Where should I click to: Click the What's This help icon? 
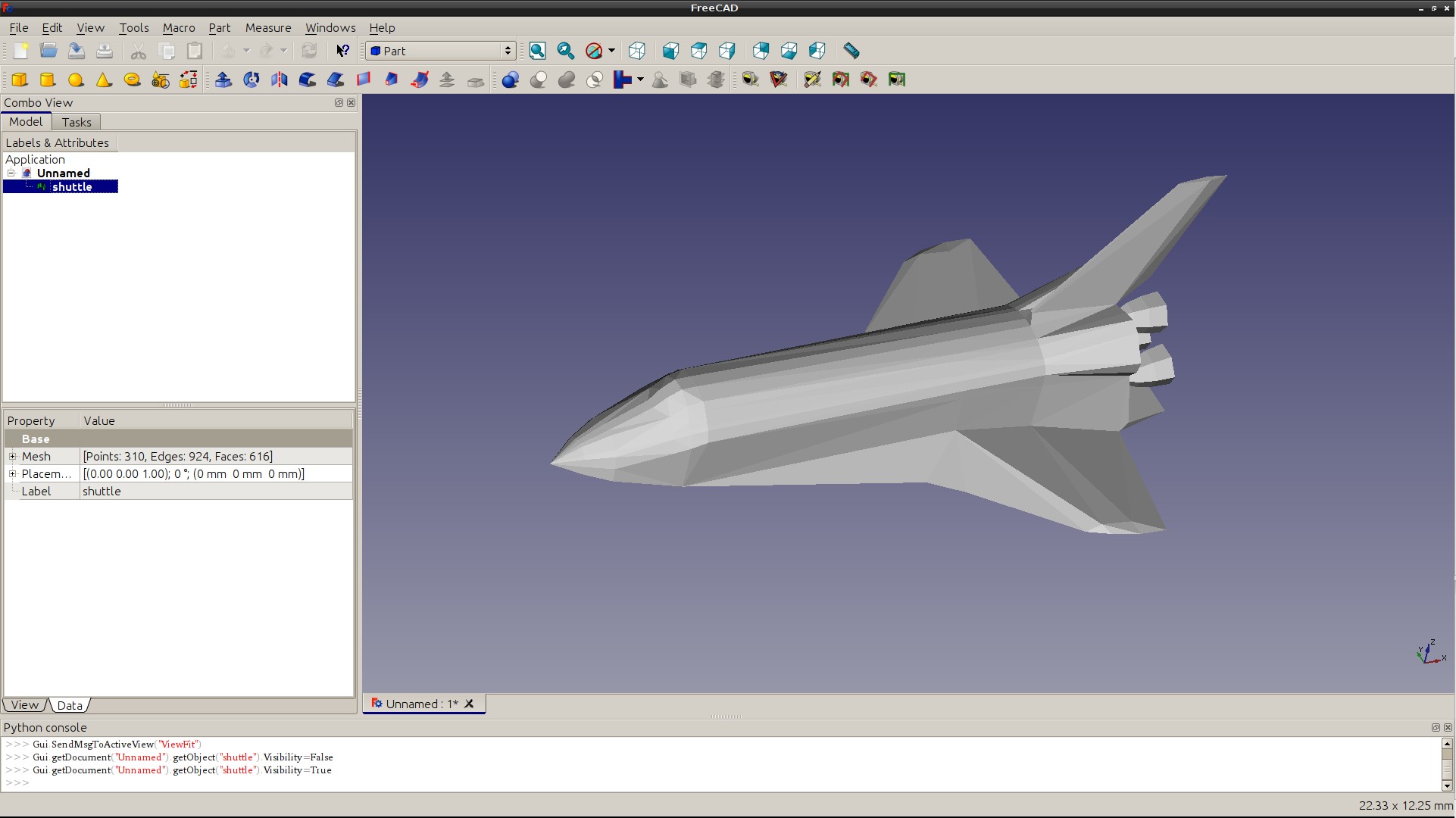point(342,51)
